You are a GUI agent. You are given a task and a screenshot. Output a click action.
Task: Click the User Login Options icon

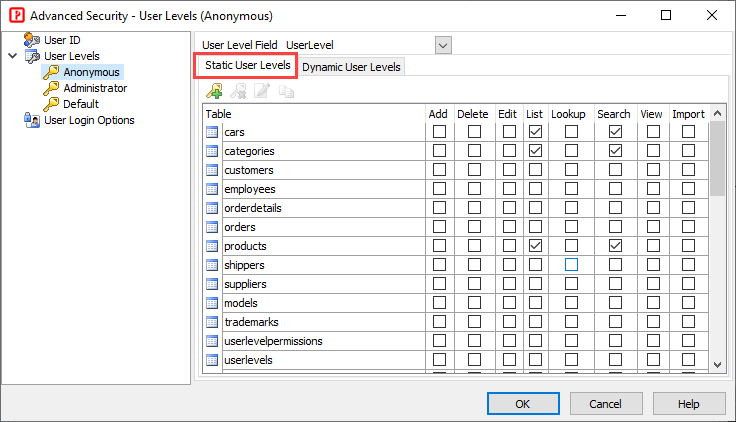tap(32, 120)
